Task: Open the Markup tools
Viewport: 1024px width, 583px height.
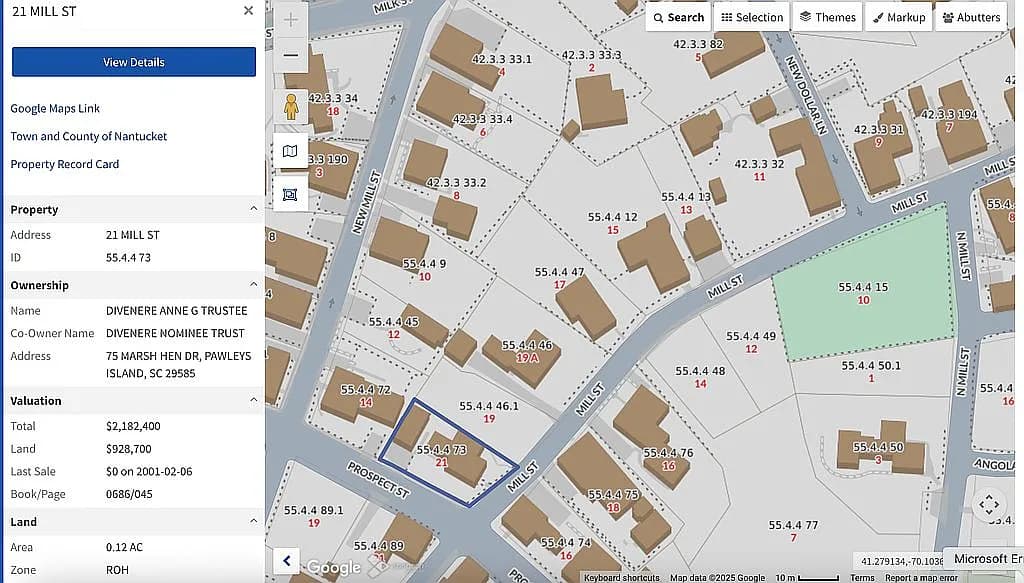Action: pos(899,18)
